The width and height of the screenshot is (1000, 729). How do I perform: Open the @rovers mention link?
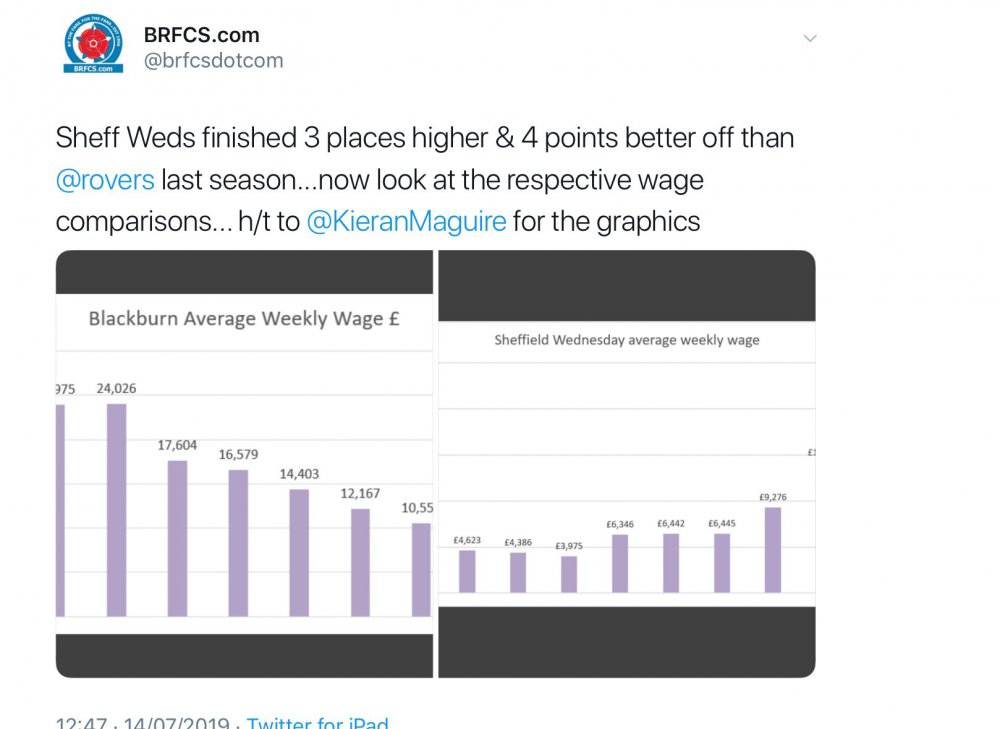click(105, 180)
